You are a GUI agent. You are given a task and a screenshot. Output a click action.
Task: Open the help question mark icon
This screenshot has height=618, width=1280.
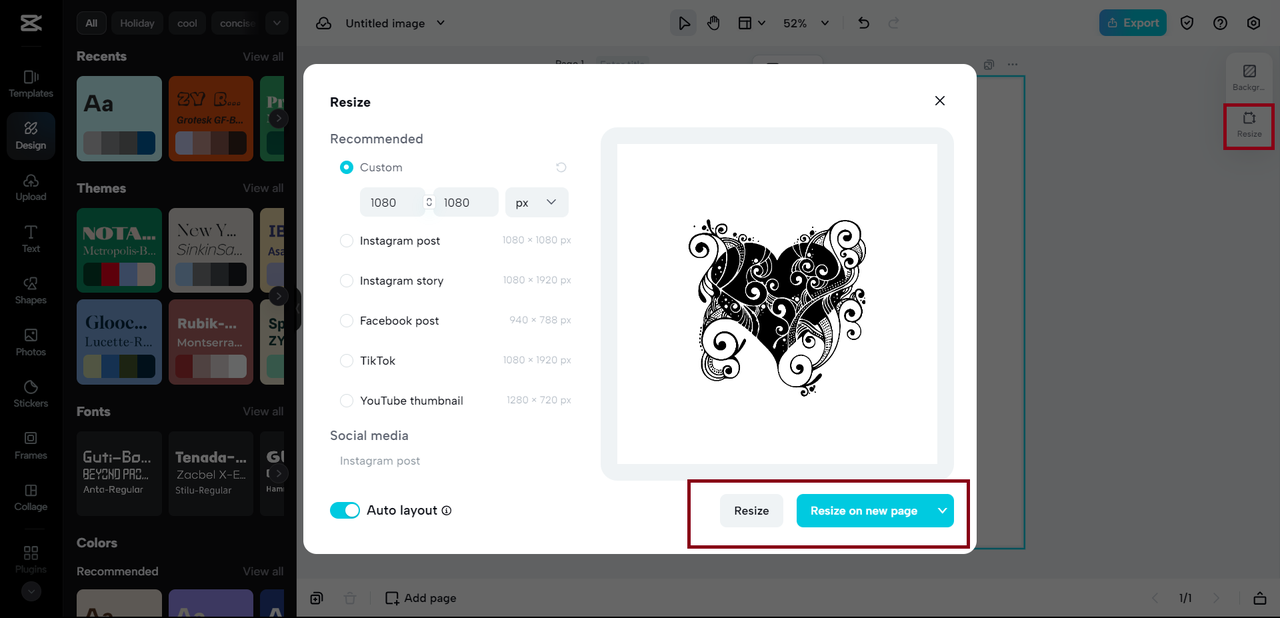click(x=1220, y=23)
